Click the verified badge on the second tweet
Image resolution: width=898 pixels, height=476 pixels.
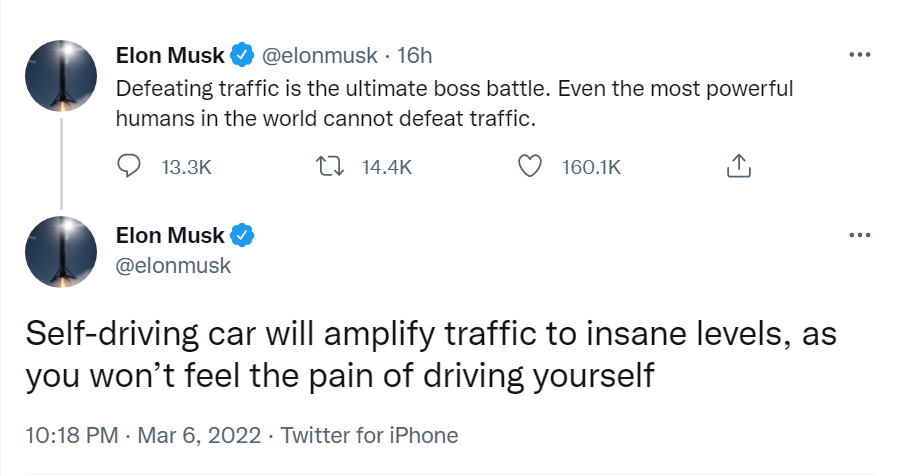[243, 236]
